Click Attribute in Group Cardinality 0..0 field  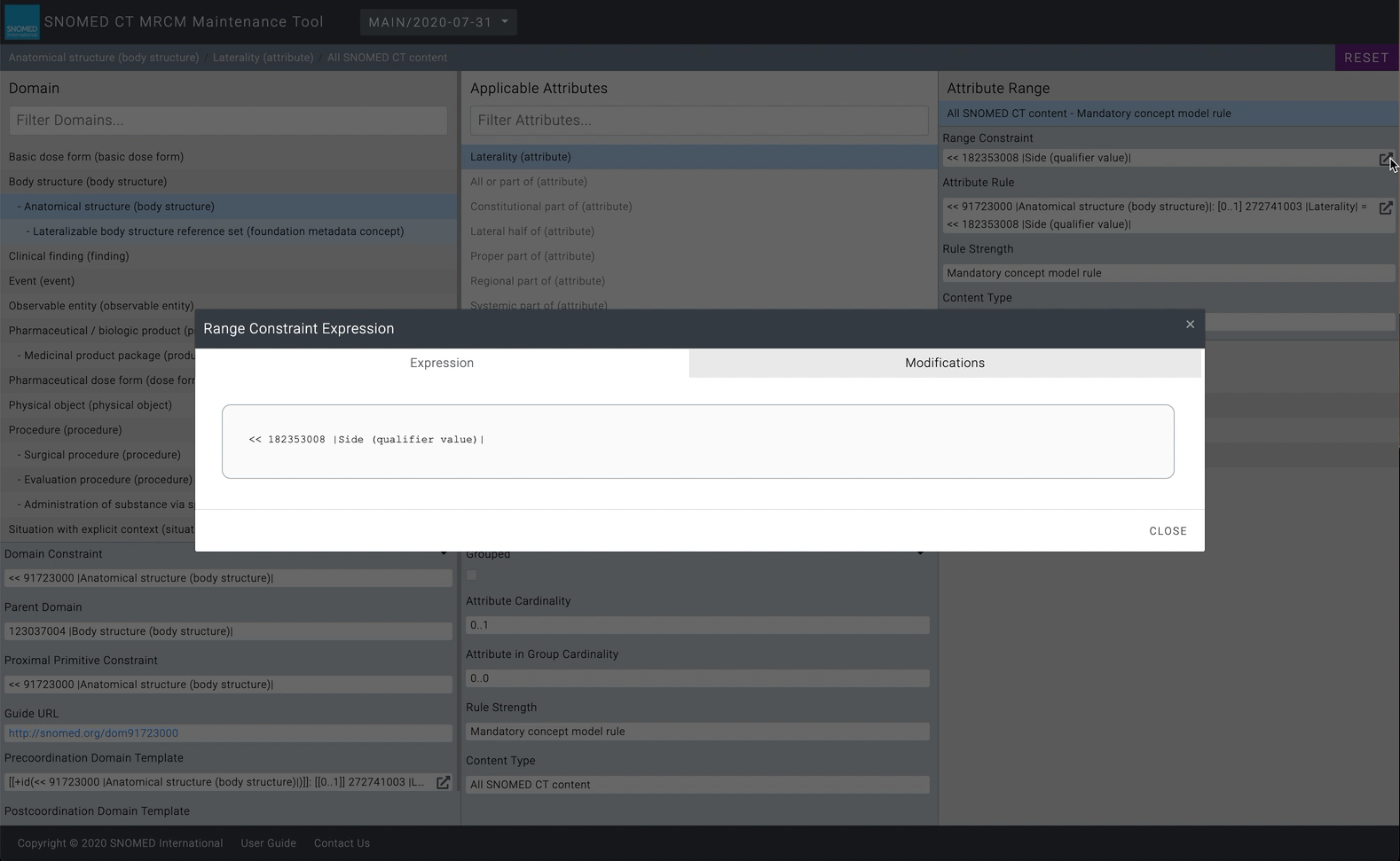click(697, 678)
